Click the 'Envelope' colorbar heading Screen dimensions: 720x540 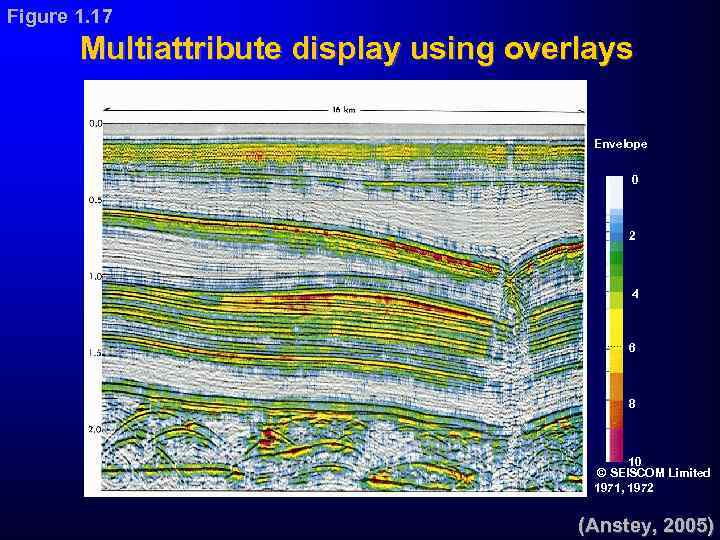click(x=621, y=144)
